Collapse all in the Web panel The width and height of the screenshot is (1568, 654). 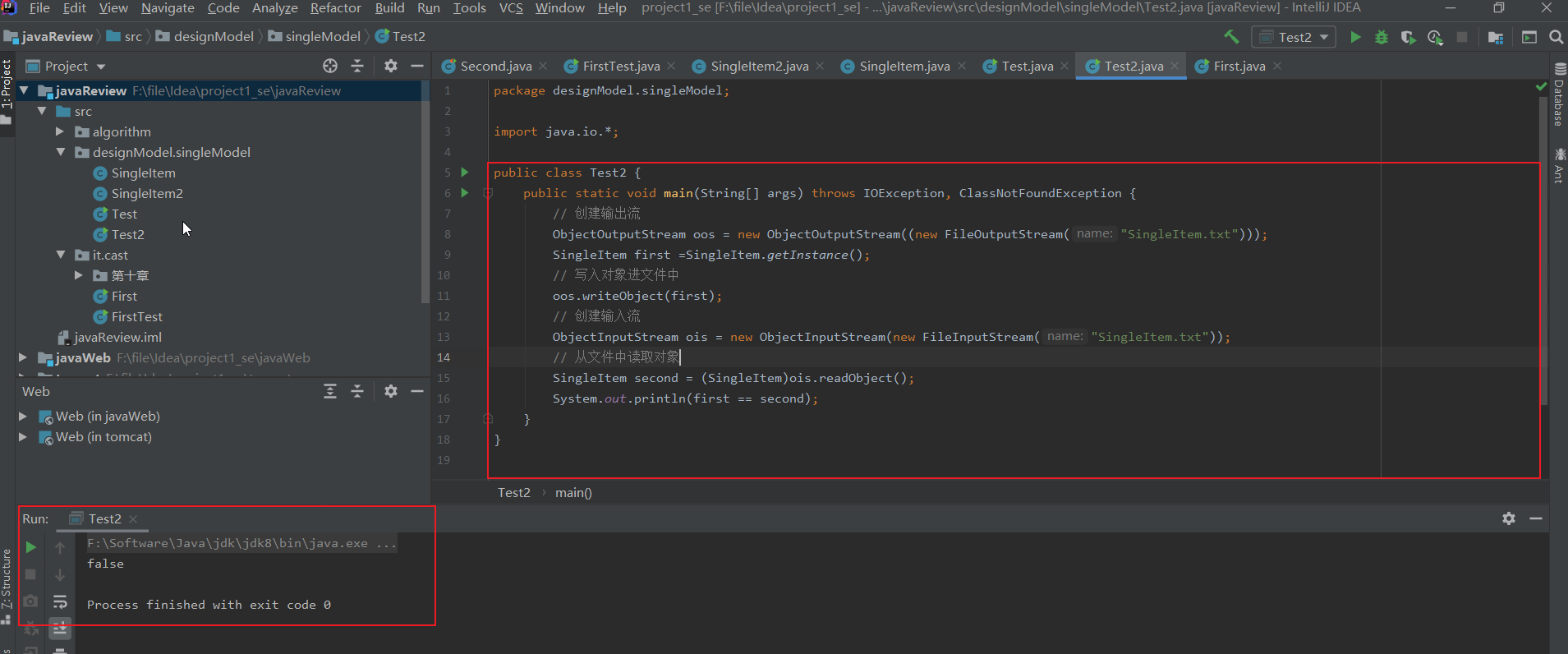click(x=357, y=391)
